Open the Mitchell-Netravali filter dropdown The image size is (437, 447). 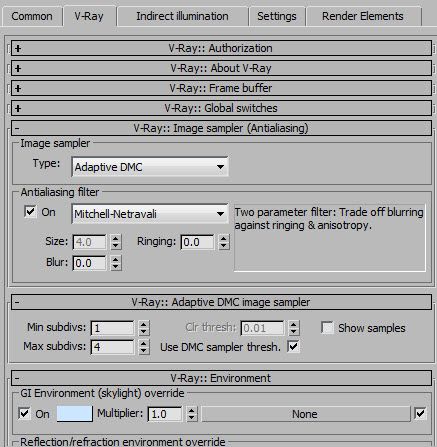150,214
